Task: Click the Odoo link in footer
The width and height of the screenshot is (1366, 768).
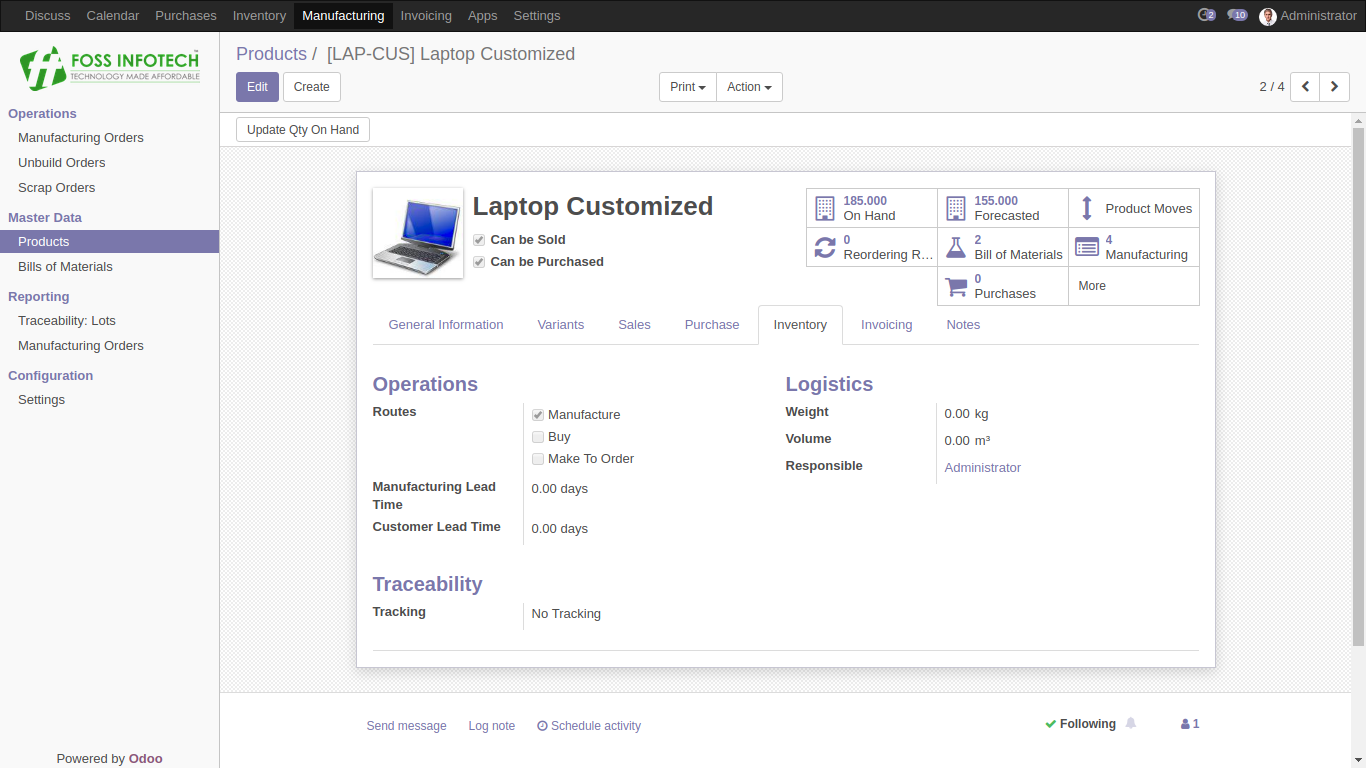Action: (145, 759)
